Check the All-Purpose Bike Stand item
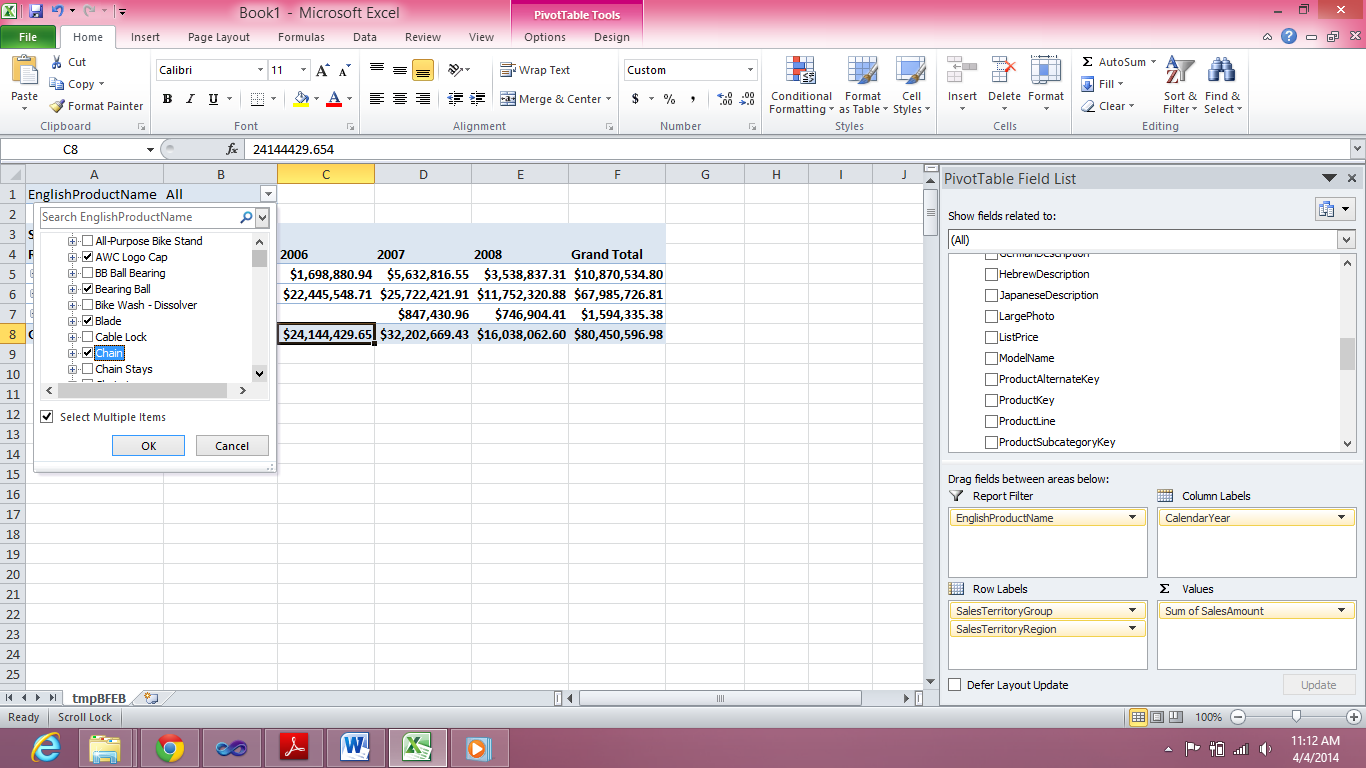The height and width of the screenshot is (768, 1366). [88, 241]
